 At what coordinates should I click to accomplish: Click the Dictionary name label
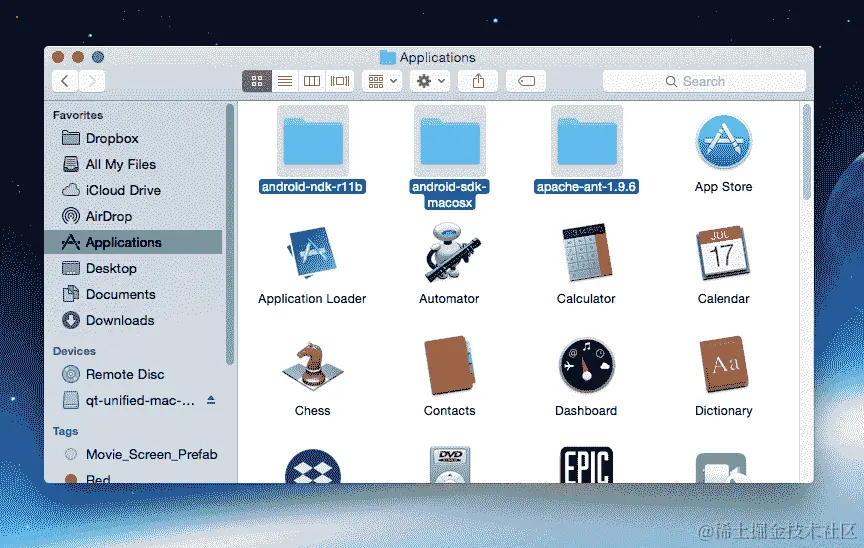pos(723,410)
